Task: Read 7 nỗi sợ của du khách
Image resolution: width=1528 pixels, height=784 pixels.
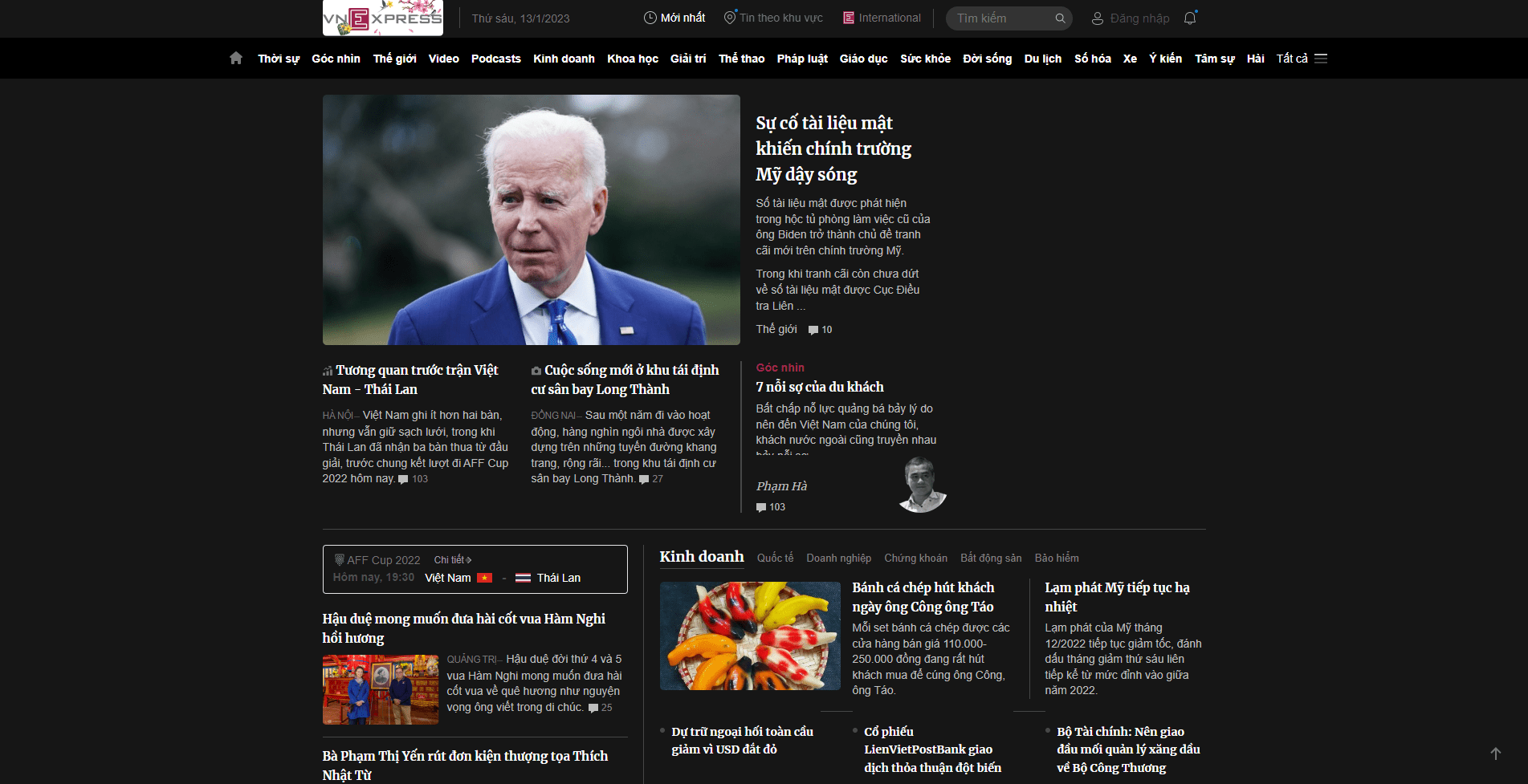Action: [x=820, y=387]
